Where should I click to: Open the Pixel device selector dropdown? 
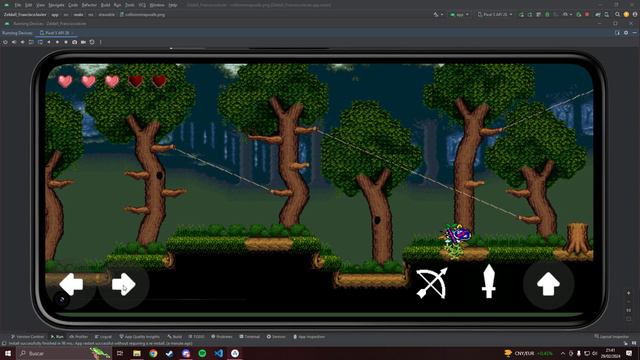[495, 14]
